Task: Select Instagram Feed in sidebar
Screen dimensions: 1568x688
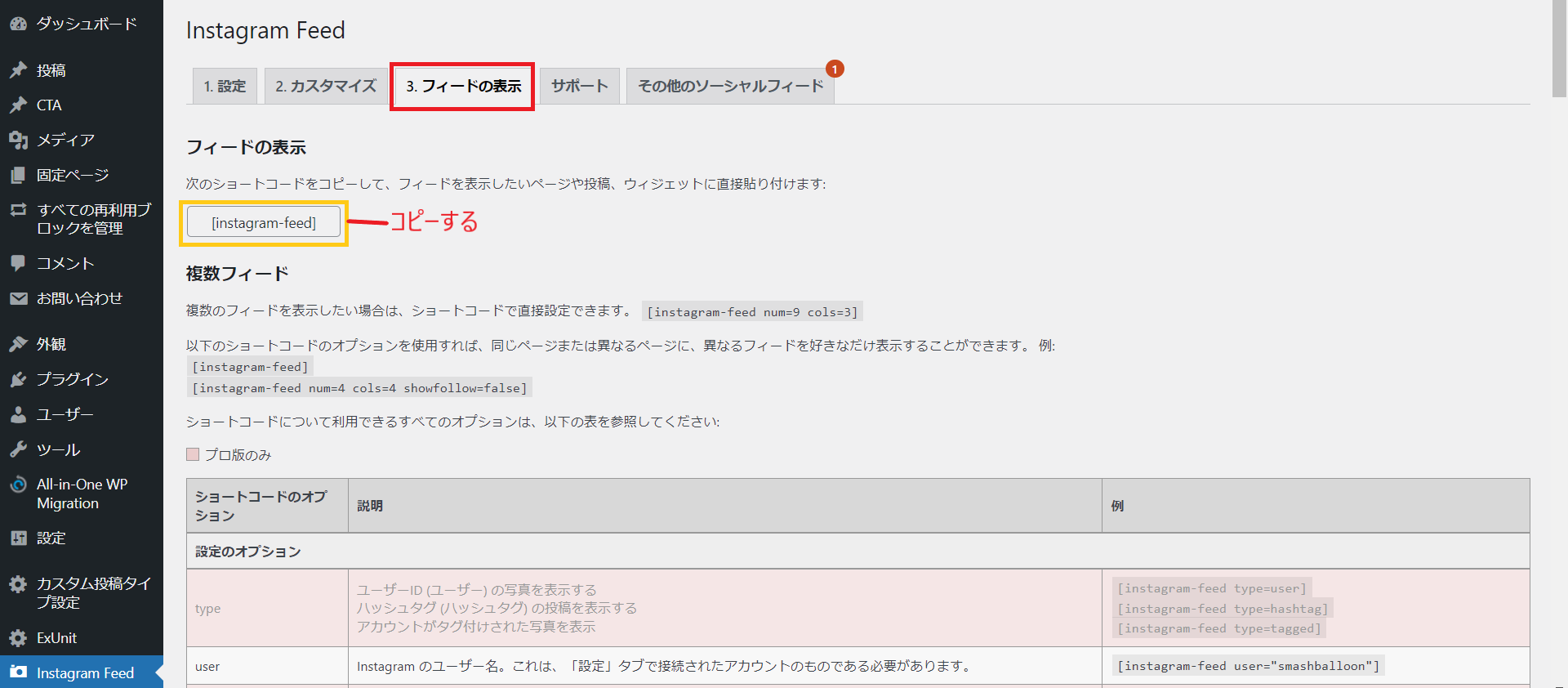Action: coord(82,672)
